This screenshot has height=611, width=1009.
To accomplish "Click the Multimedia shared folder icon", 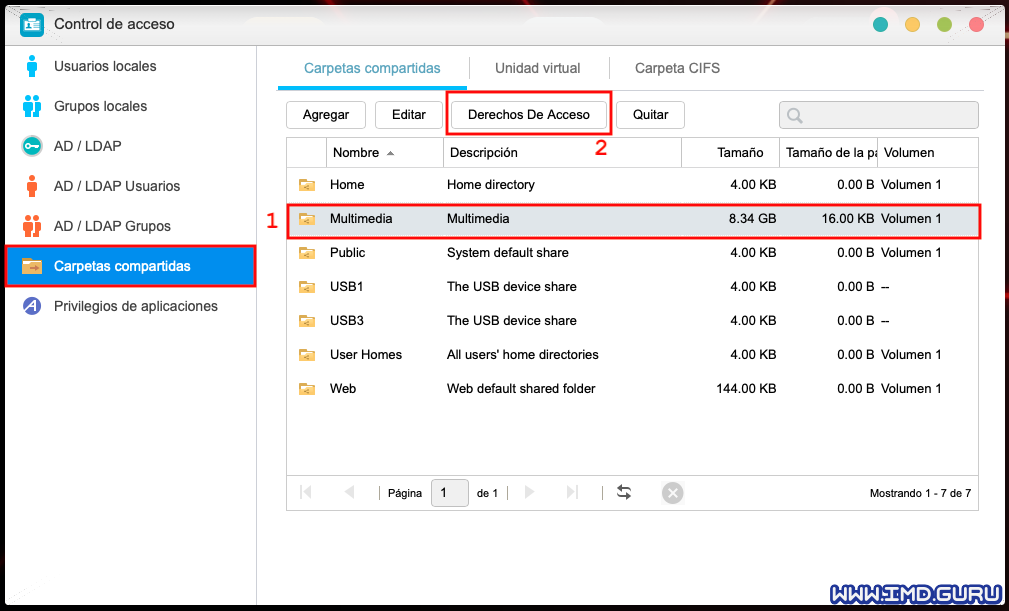I will click(307, 219).
